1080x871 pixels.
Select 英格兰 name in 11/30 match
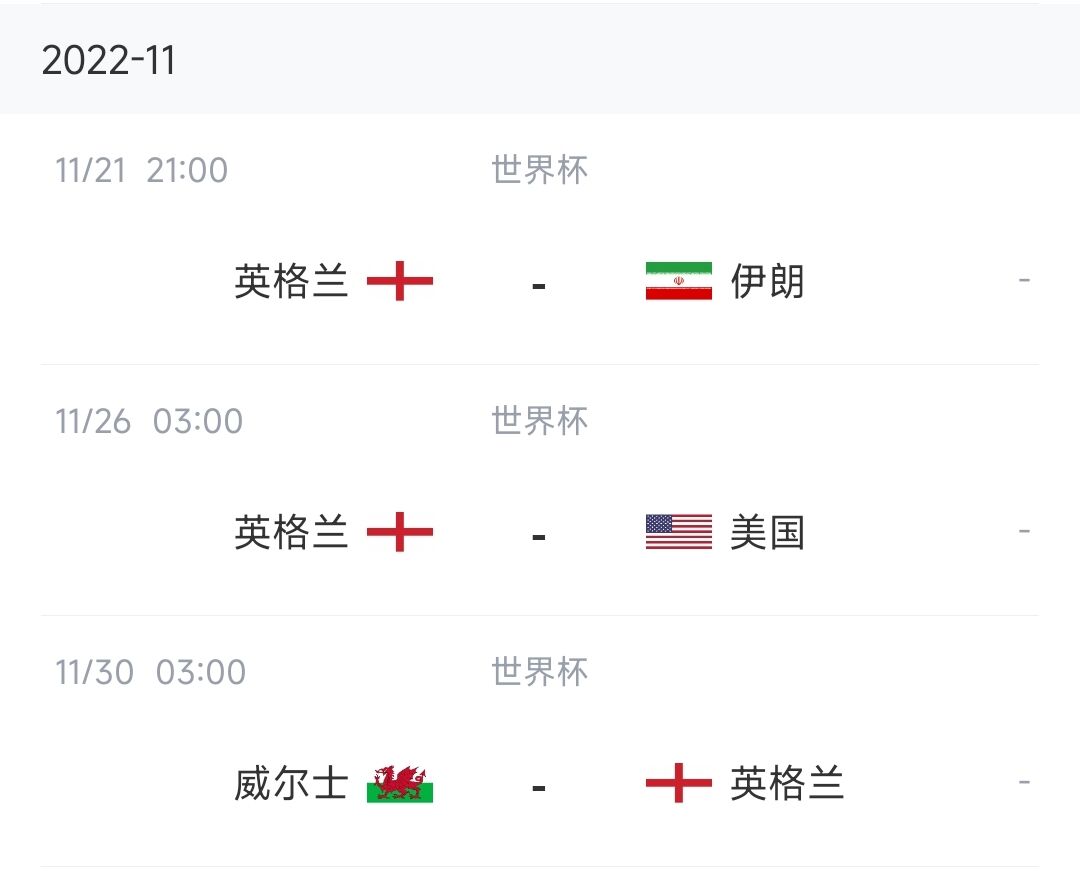787,784
